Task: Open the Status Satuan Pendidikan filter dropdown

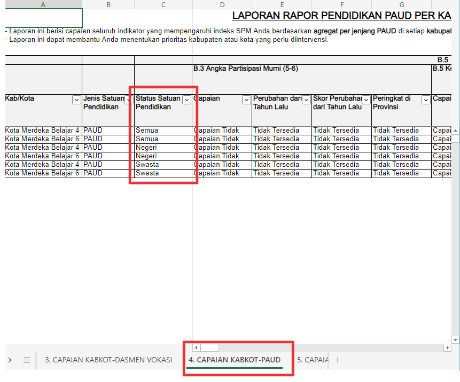Action: tap(187, 100)
